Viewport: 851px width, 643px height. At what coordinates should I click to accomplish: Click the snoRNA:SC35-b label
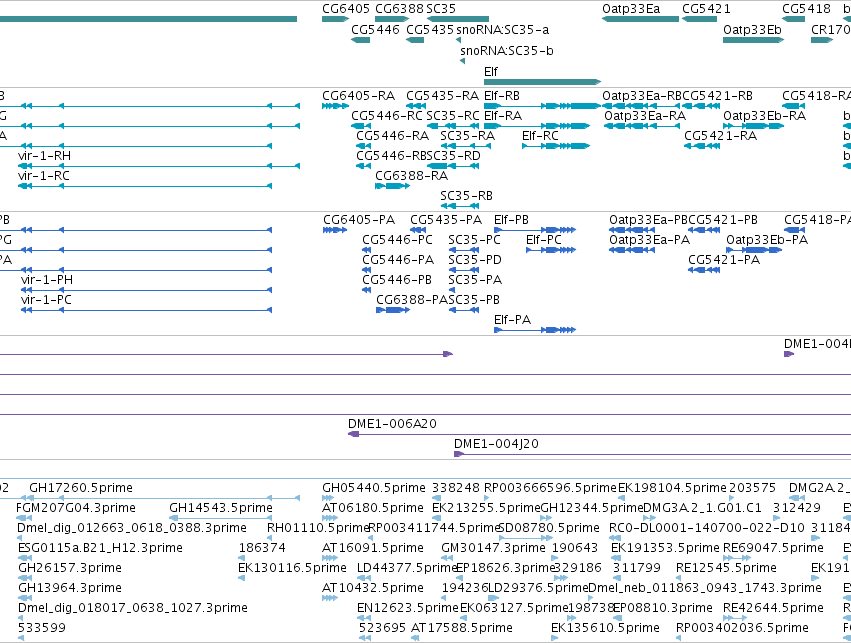pos(507,50)
